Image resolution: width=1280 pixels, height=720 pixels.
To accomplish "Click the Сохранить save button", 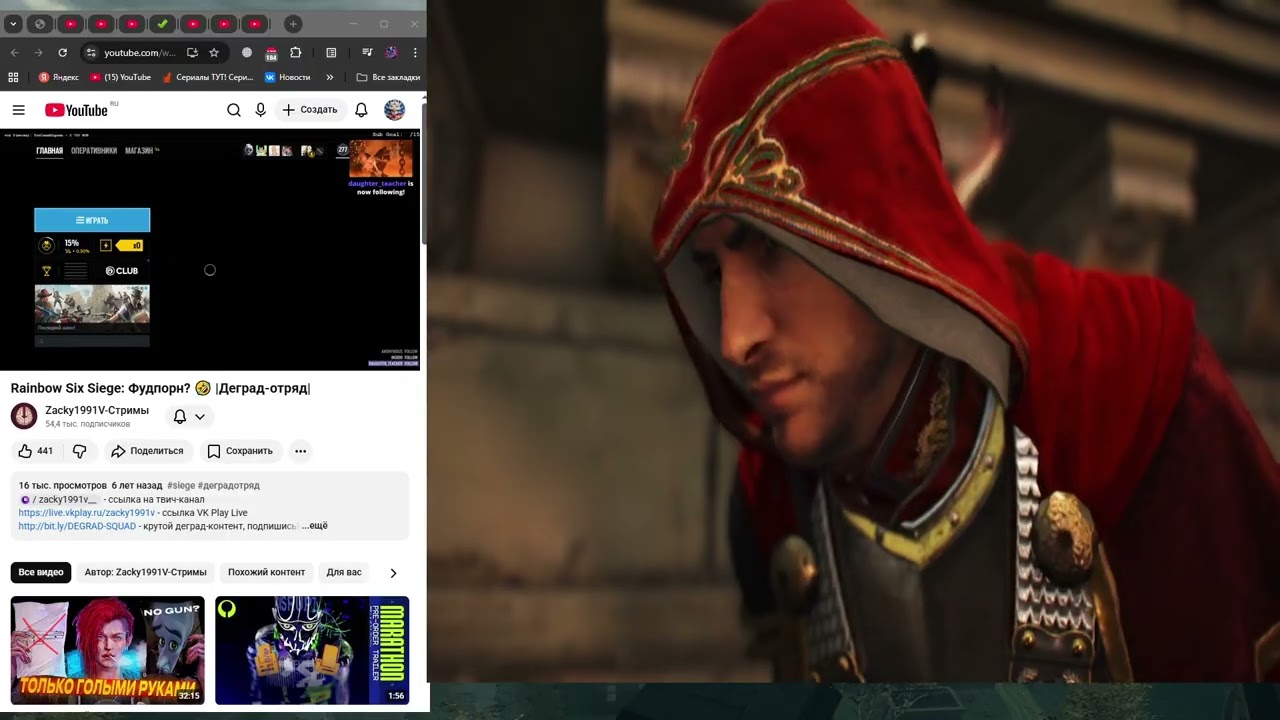I will click(240, 451).
